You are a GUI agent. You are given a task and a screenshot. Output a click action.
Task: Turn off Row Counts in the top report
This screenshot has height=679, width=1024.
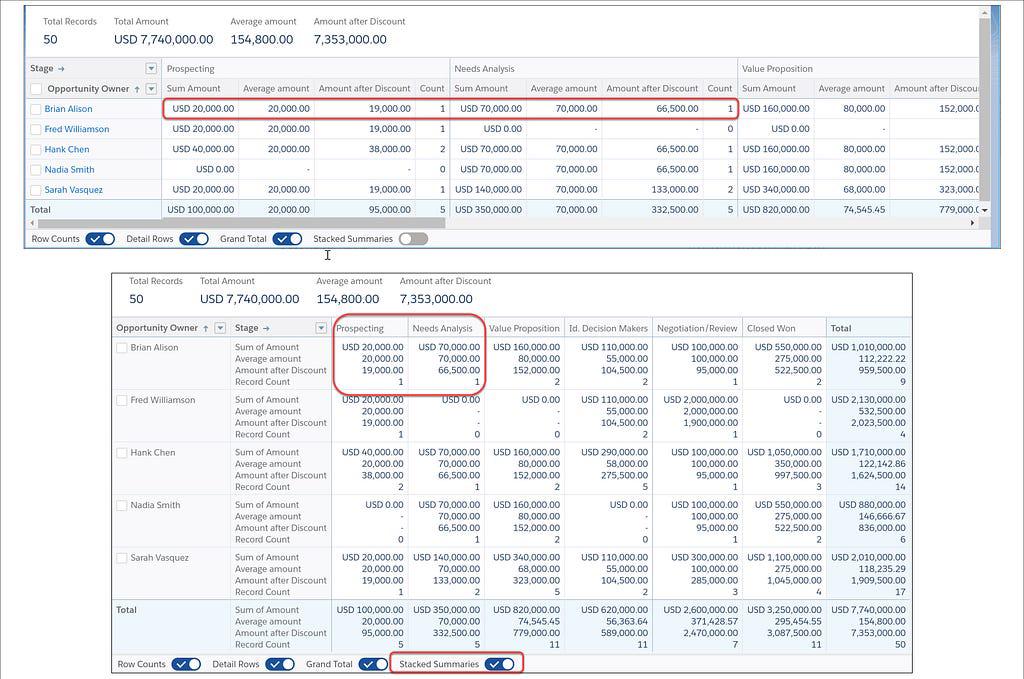click(100, 239)
